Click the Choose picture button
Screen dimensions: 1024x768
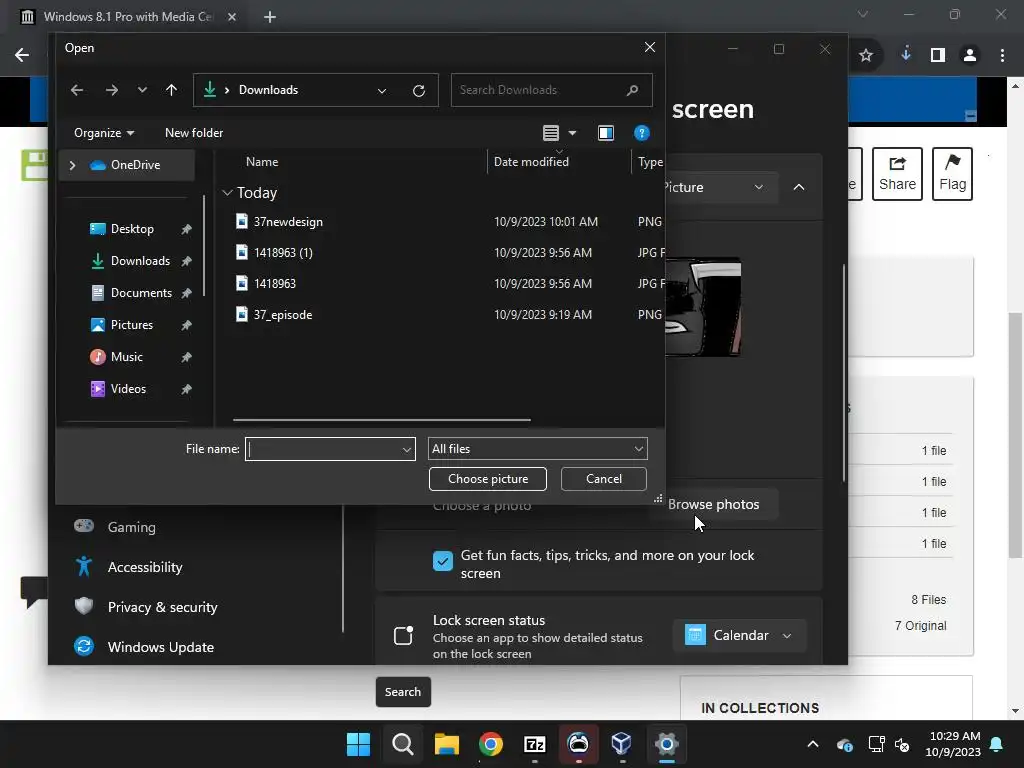(488, 479)
